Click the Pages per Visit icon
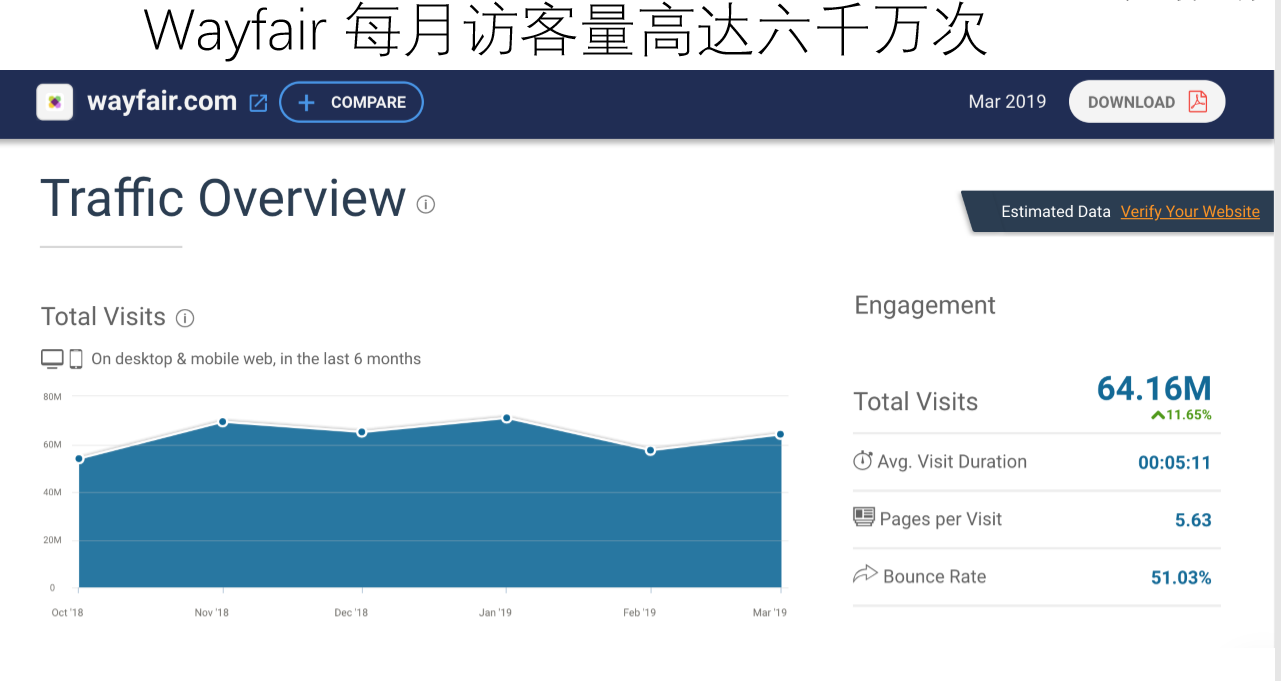Viewport: 1281px width, 681px height. coord(864,518)
